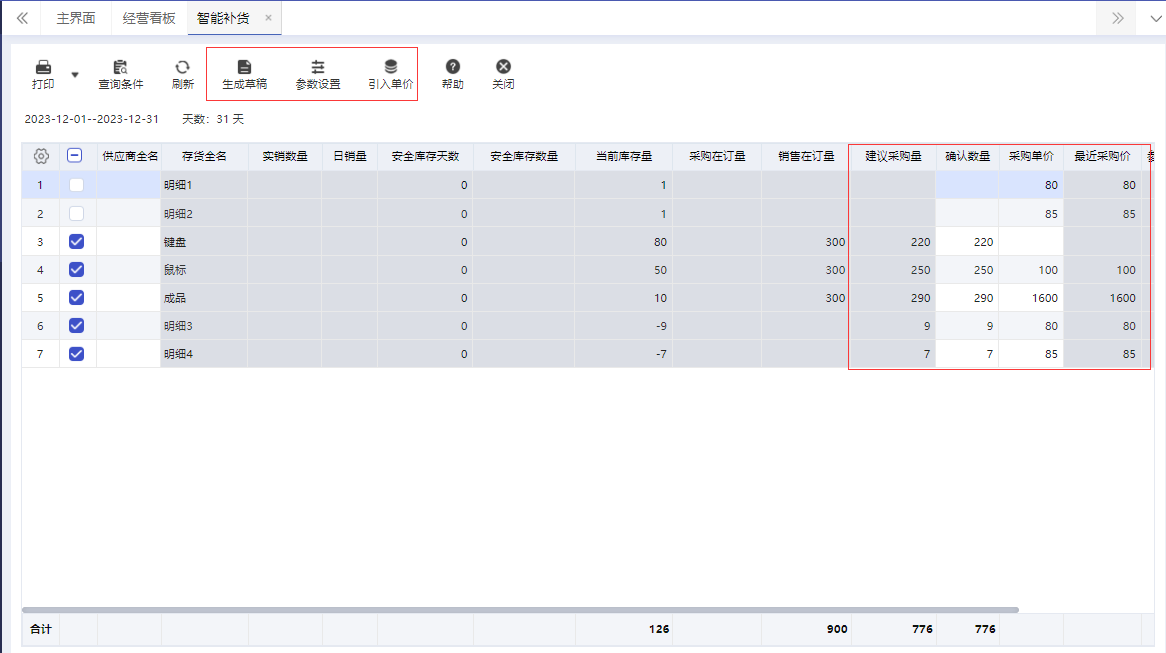Expand the tab list chevron at top right
Viewport: 1166px width, 653px height.
1156,19
